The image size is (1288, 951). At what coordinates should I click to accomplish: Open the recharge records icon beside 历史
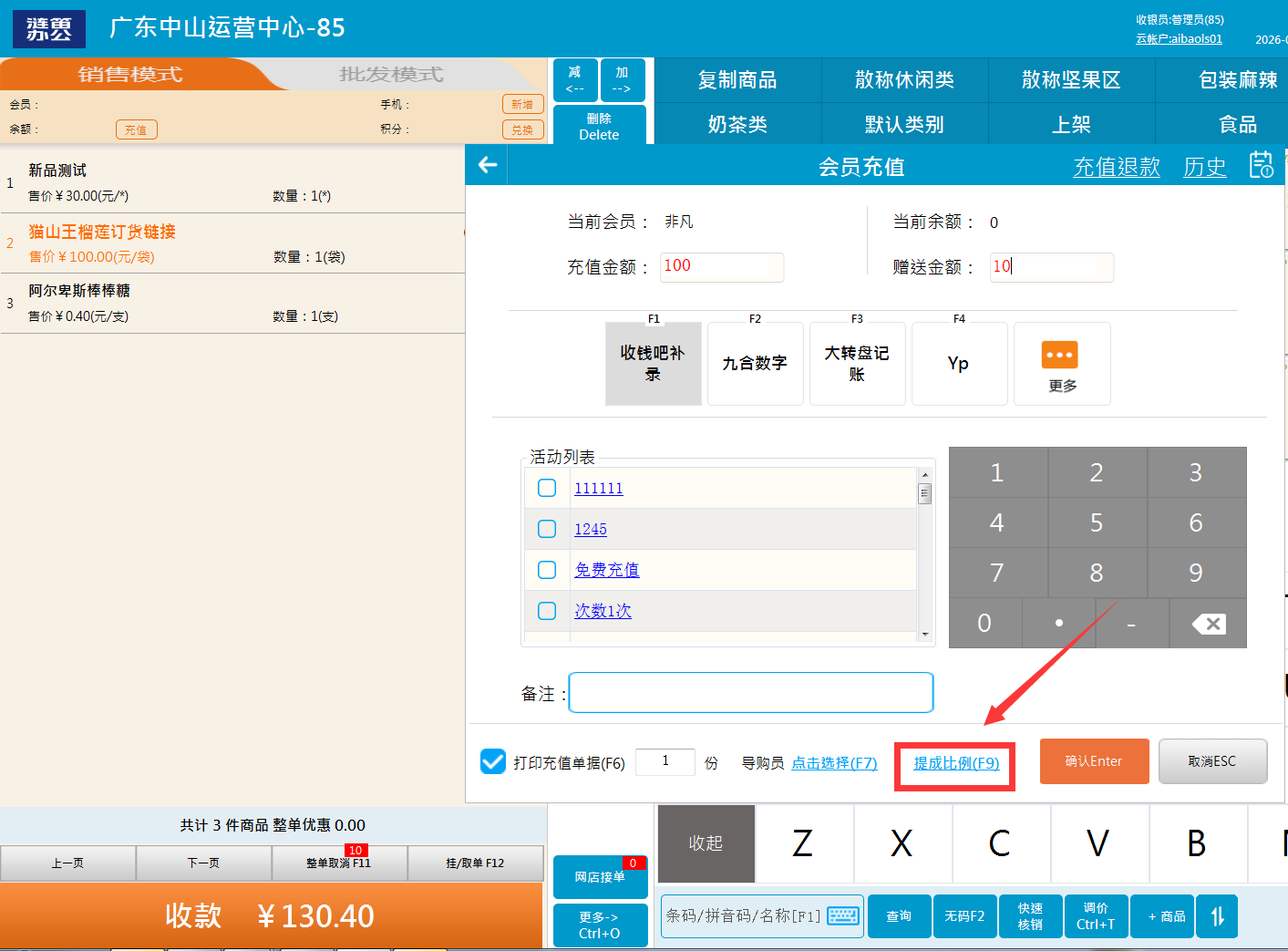(x=1261, y=165)
